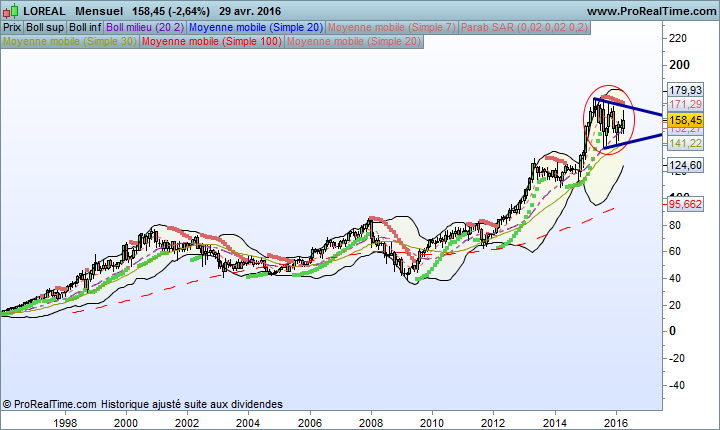
Task: Click the 80 value on the price axis
Action: 675,225
